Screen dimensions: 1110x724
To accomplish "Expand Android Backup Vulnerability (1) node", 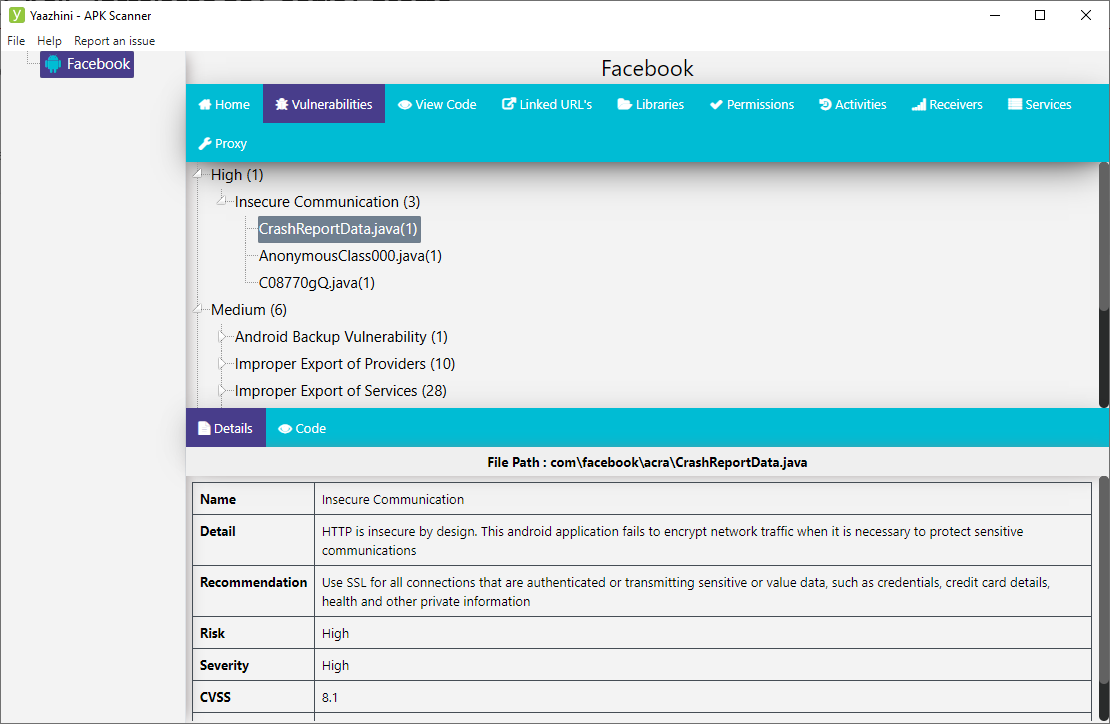I will [x=222, y=337].
